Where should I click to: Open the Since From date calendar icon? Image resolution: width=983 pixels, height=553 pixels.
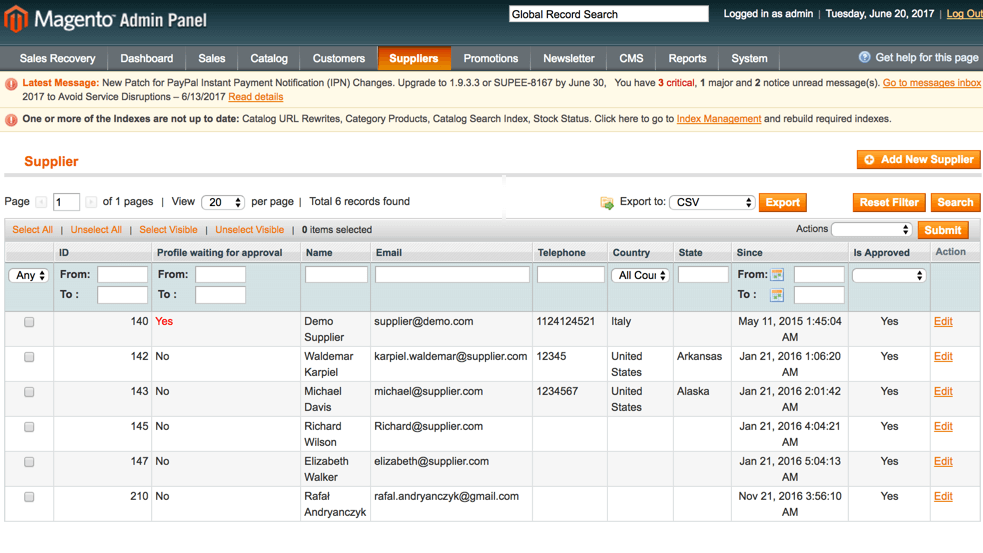pos(777,275)
